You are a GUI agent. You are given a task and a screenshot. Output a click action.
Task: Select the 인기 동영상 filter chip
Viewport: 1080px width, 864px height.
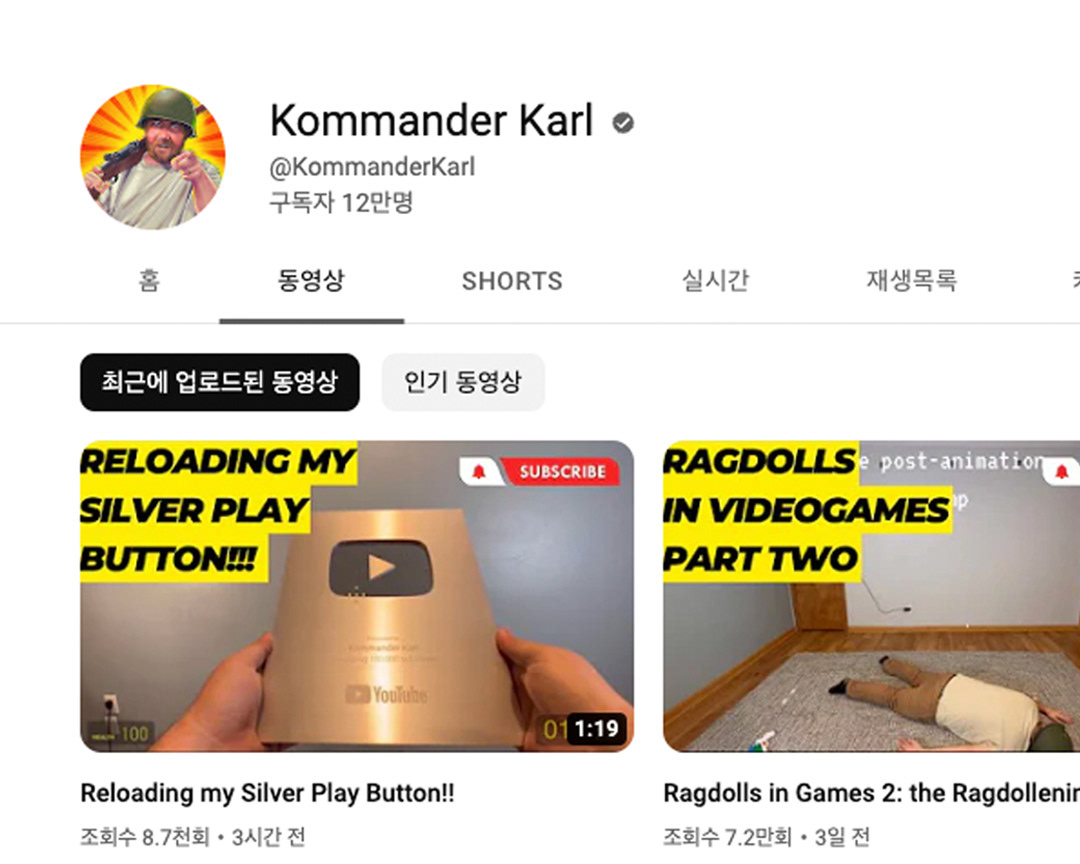point(463,382)
